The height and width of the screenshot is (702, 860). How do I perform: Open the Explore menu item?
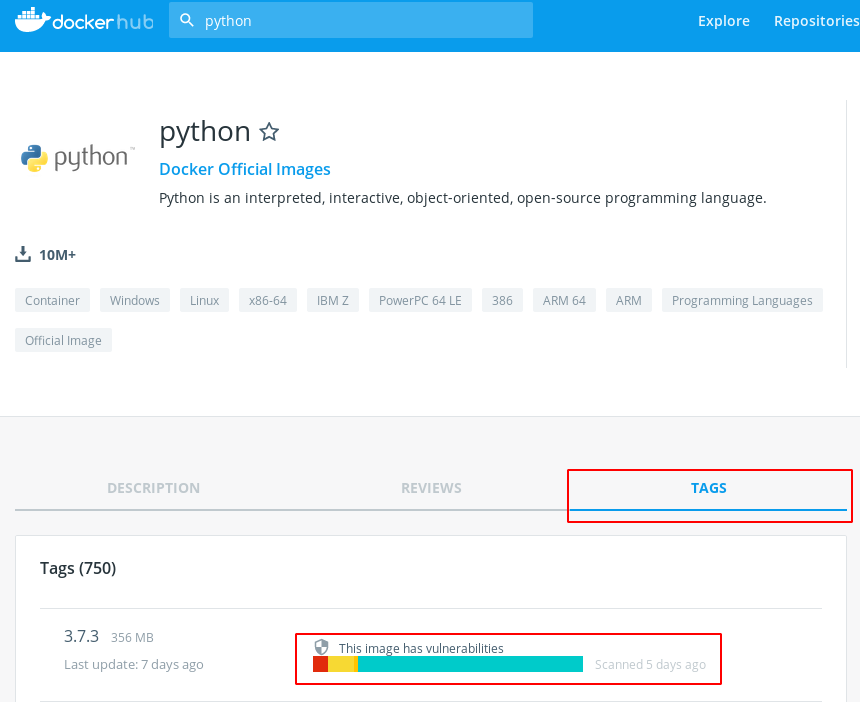pyautogui.click(x=723, y=21)
